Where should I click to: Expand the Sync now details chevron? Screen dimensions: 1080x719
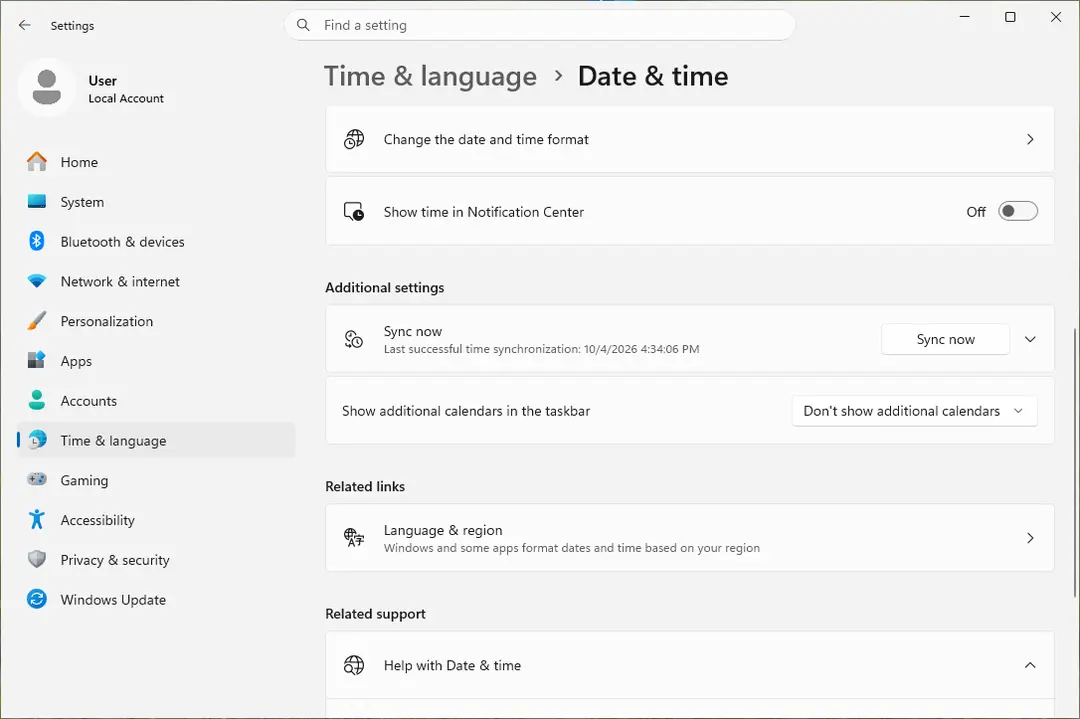click(1030, 340)
